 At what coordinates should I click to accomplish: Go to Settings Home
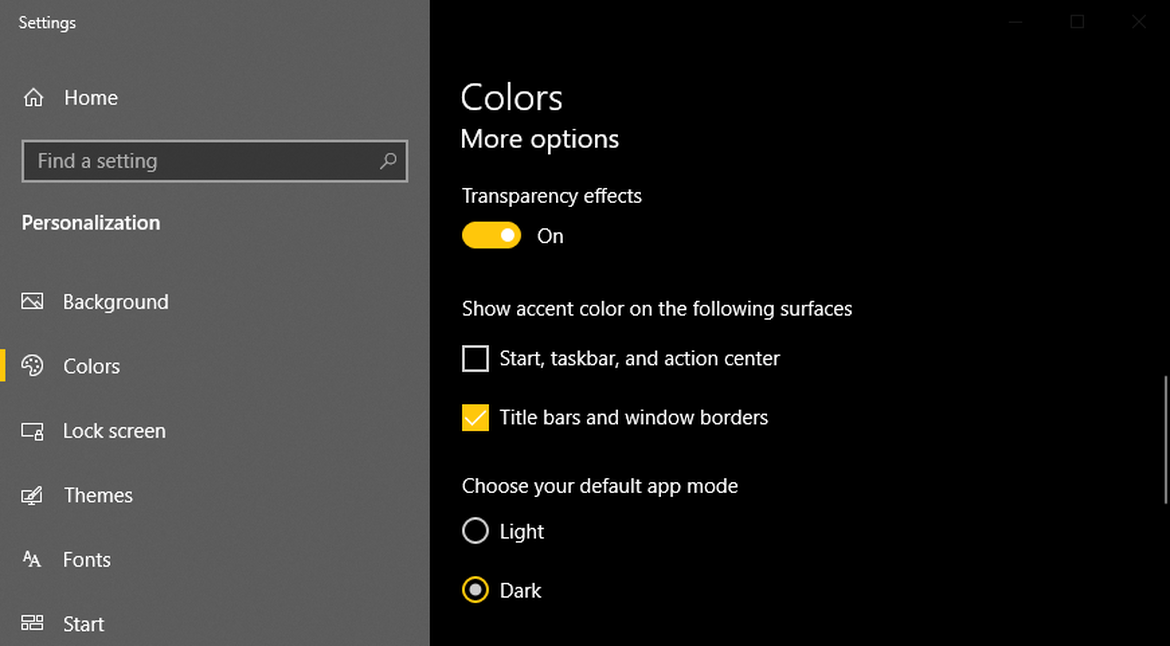[90, 98]
